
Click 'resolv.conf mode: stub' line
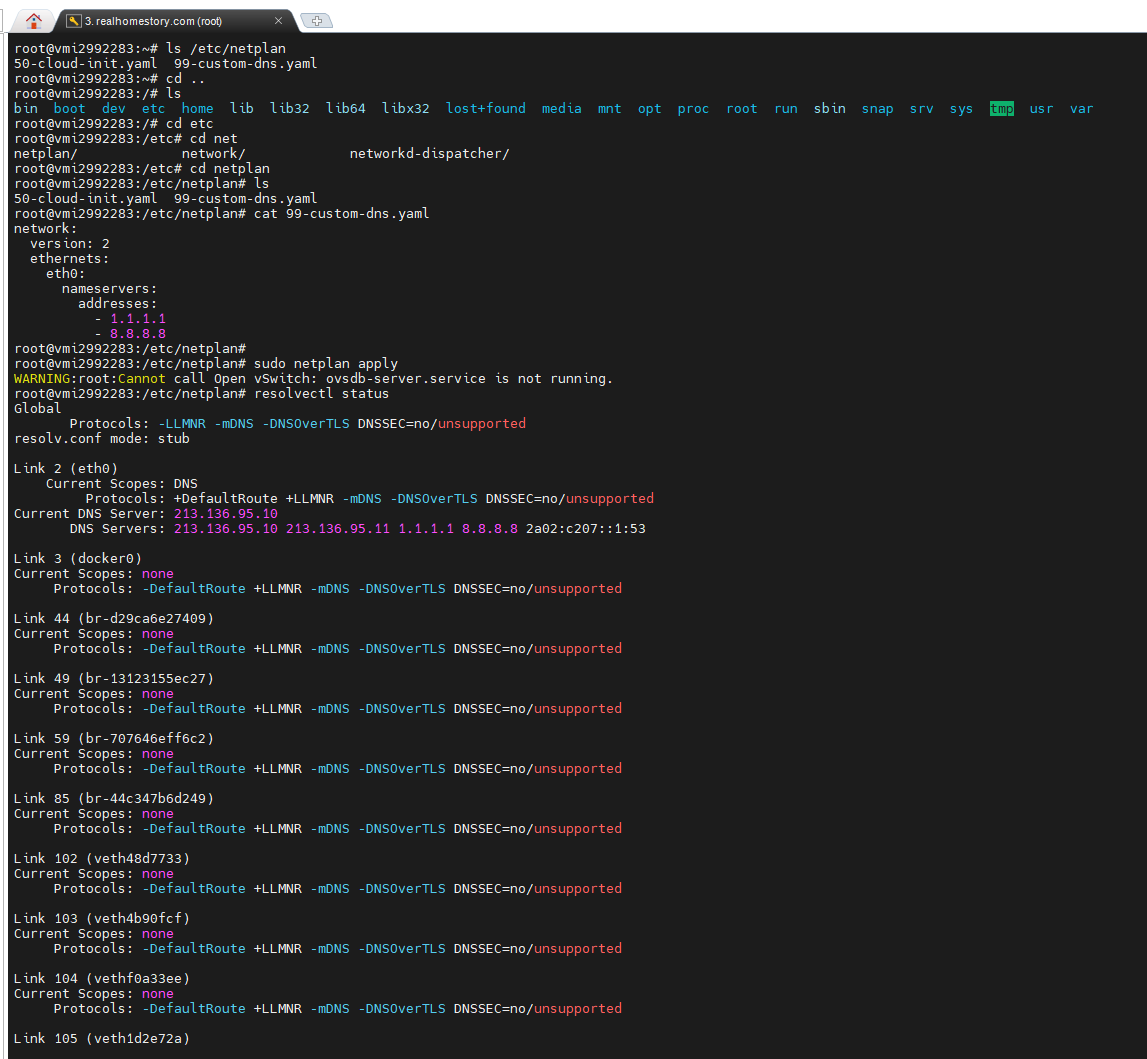point(102,439)
